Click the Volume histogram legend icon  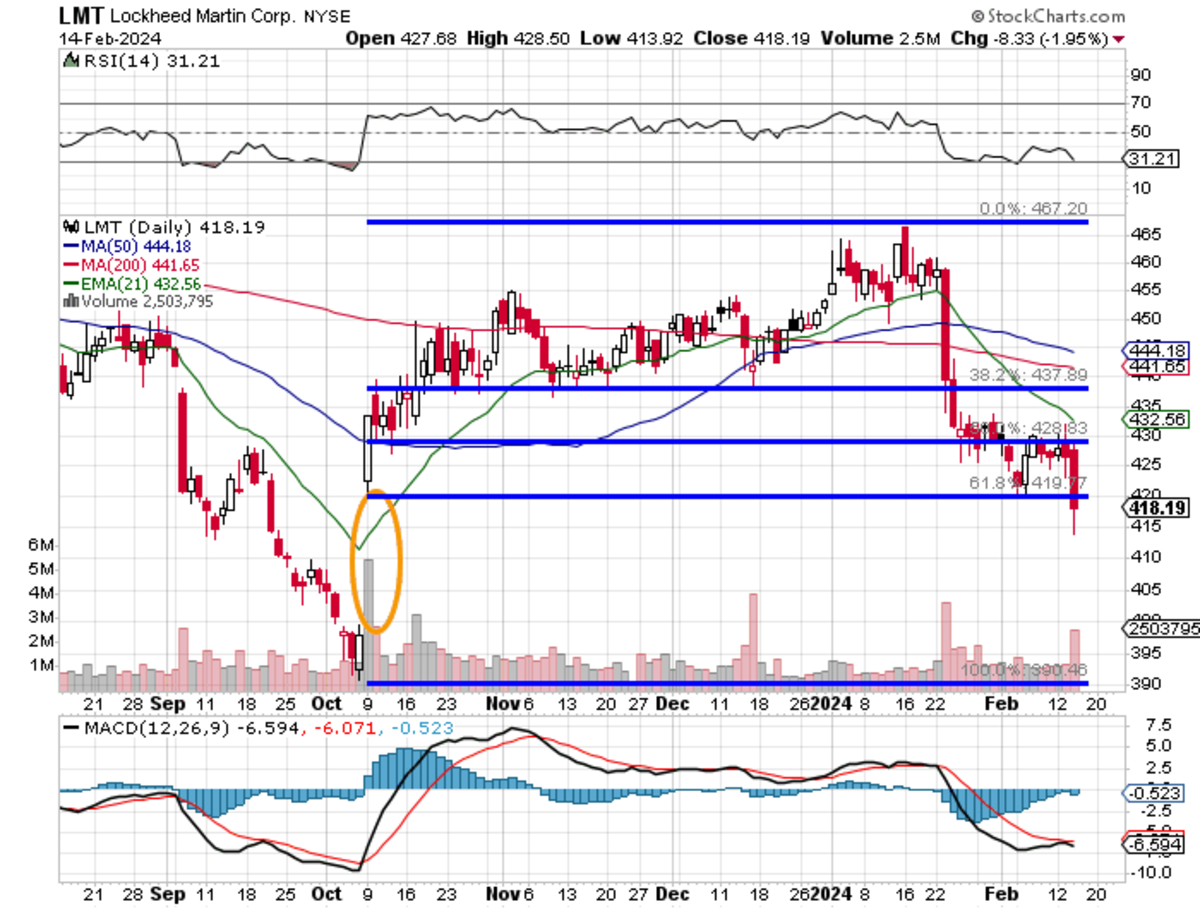[69, 300]
